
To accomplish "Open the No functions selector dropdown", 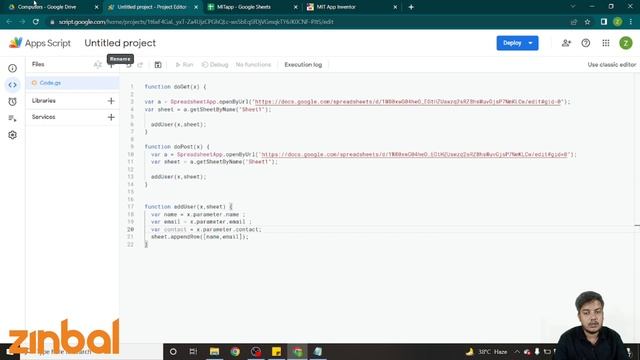I will [x=253, y=65].
